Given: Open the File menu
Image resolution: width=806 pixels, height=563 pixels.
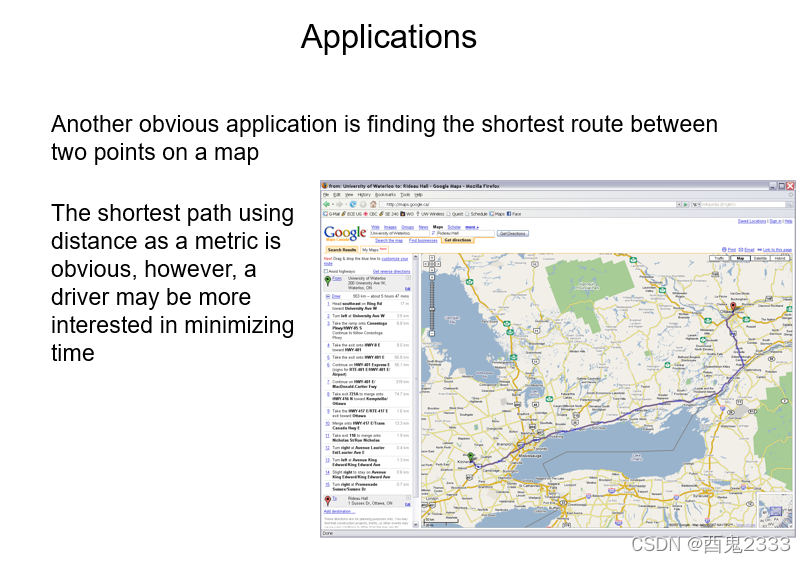Looking at the screenshot, I should coord(326,195).
